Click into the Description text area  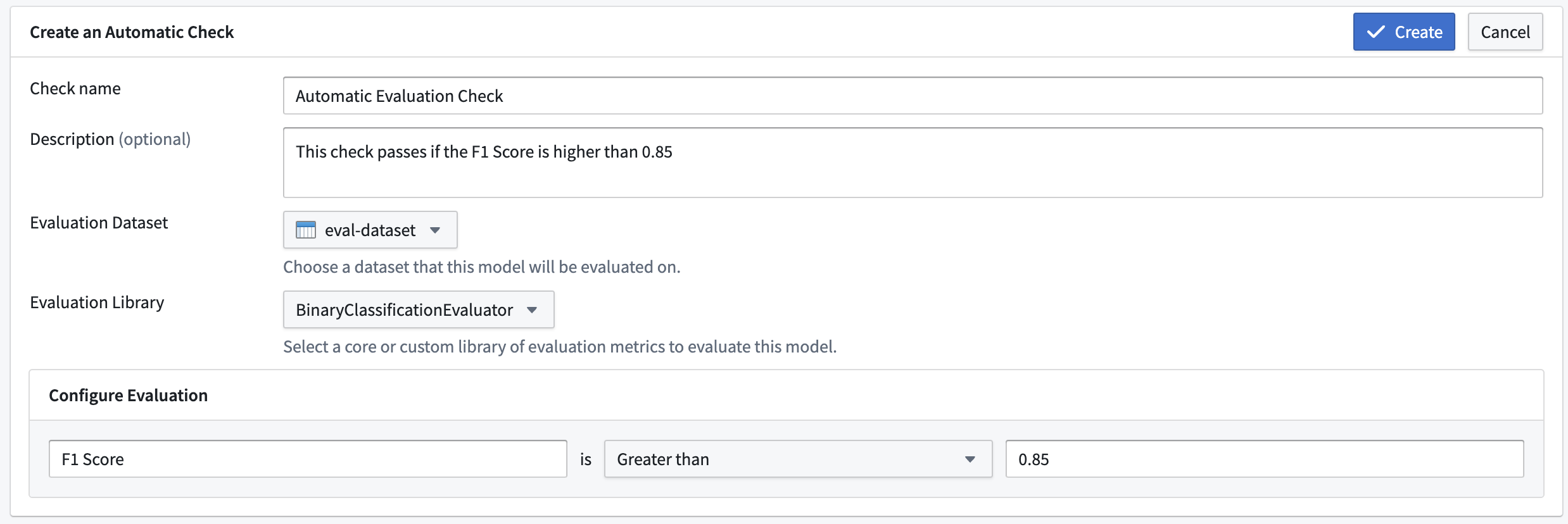913,163
